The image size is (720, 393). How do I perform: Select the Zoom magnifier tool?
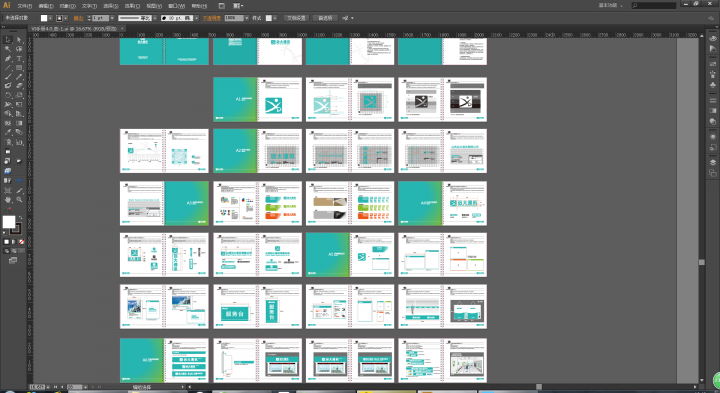pos(19,200)
